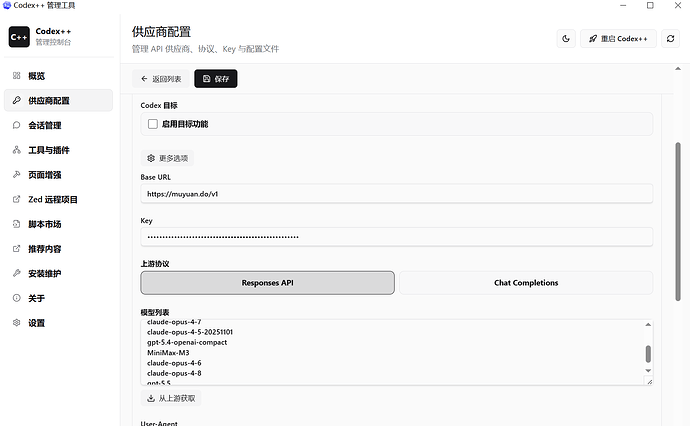
Task: Click the wrench icon for 安装维护
Action: pyautogui.click(x=17, y=273)
